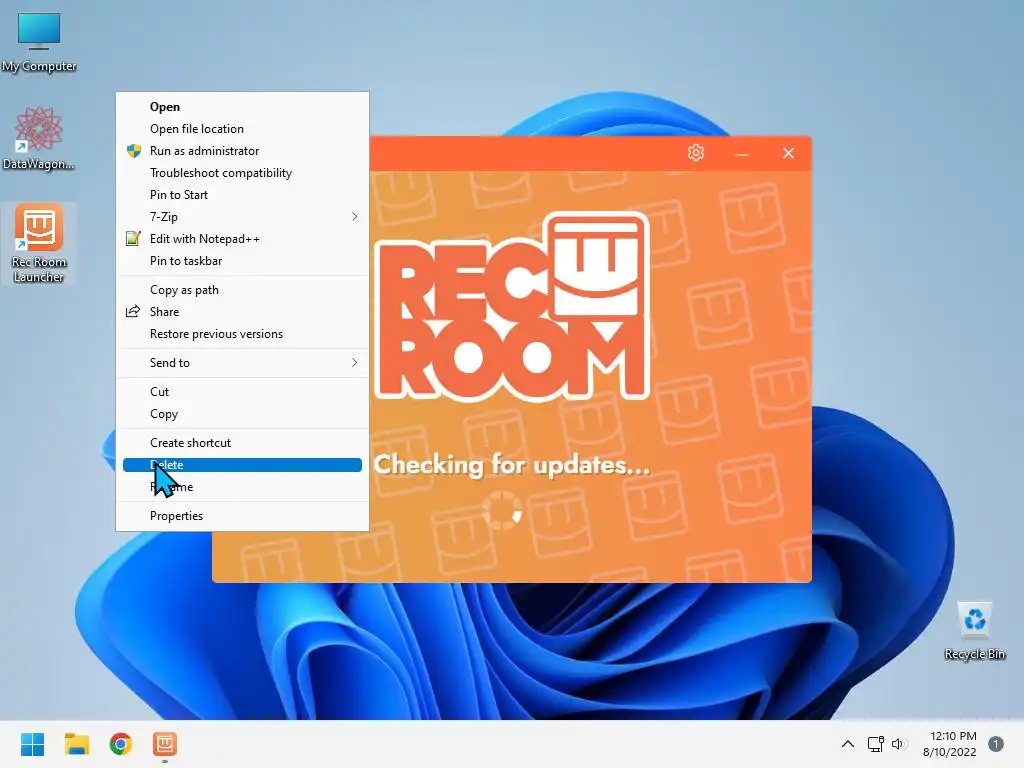Close the Rec Room Launcher window

click(788, 153)
